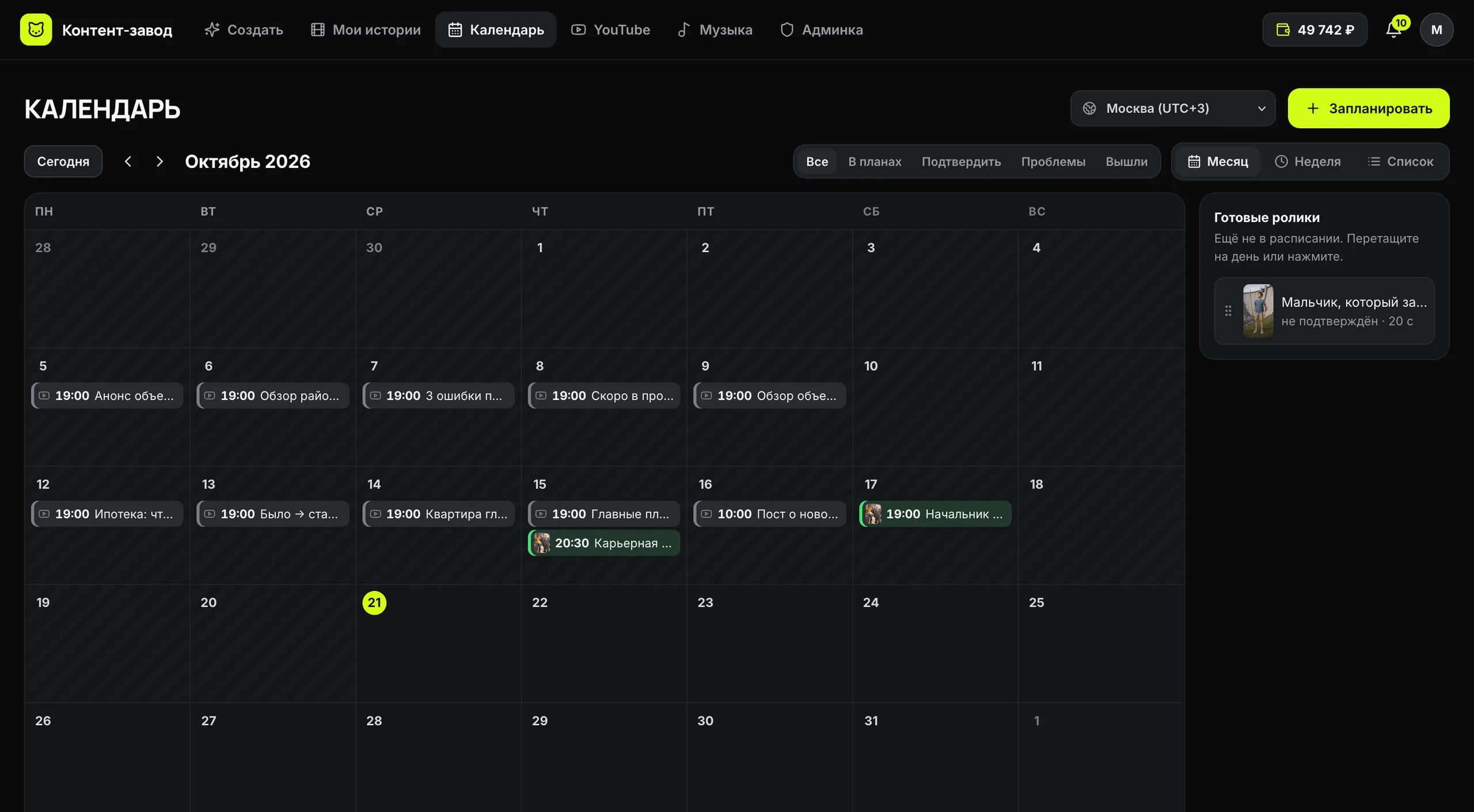Open the 19:00 Было → ста... event
1474x812 pixels.
point(273,514)
